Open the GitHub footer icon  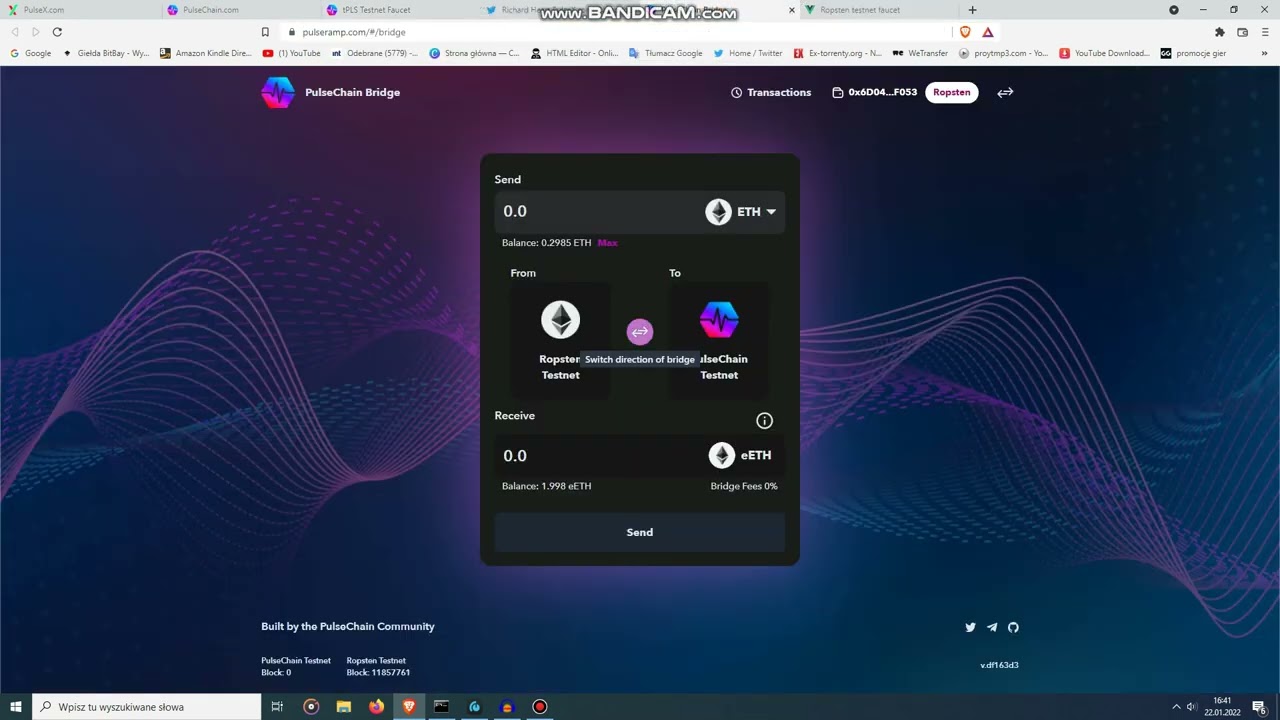tap(1013, 627)
